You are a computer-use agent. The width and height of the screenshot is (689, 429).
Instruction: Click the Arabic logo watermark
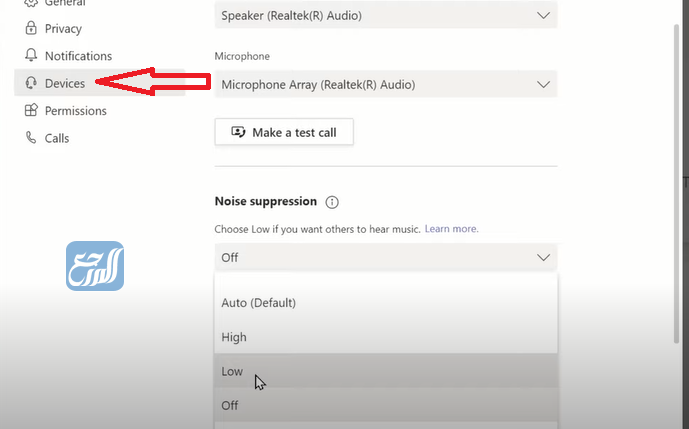(95, 266)
